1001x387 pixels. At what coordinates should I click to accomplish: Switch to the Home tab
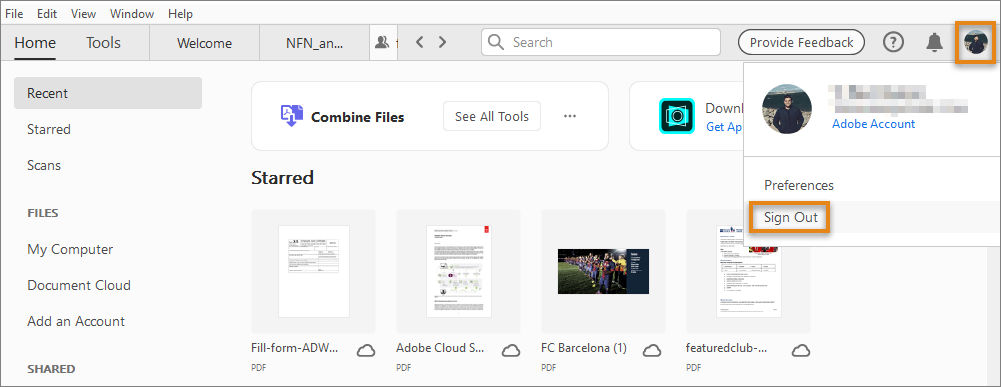click(x=35, y=43)
